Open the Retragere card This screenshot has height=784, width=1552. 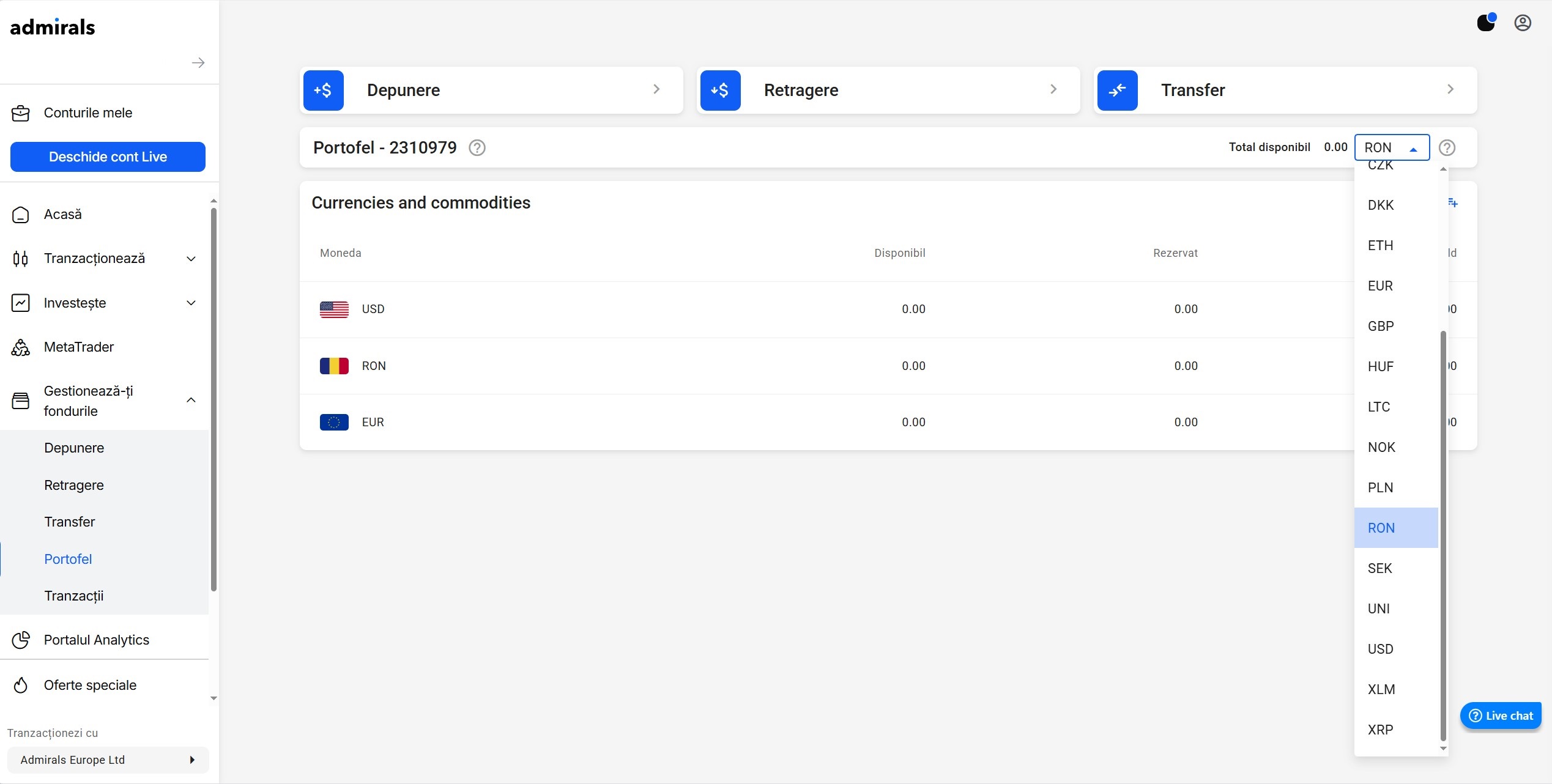888,91
